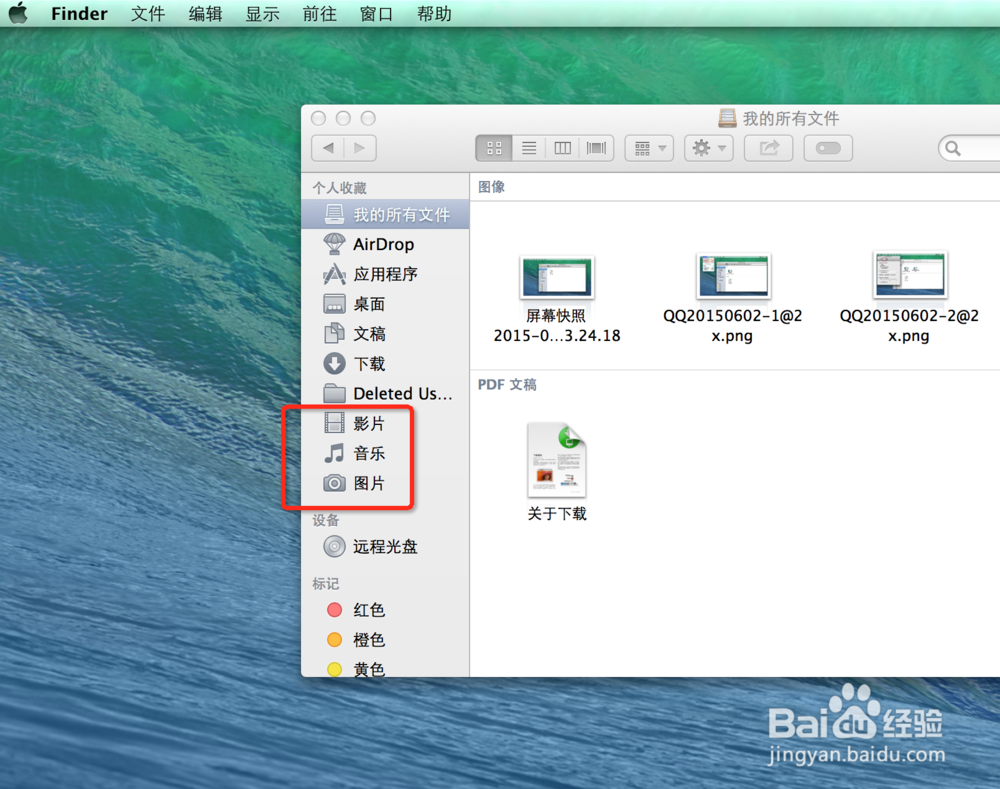Viewport: 1000px width, 789px height.
Task: Select 远程光盘 device
Action: [x=385, y=547]
